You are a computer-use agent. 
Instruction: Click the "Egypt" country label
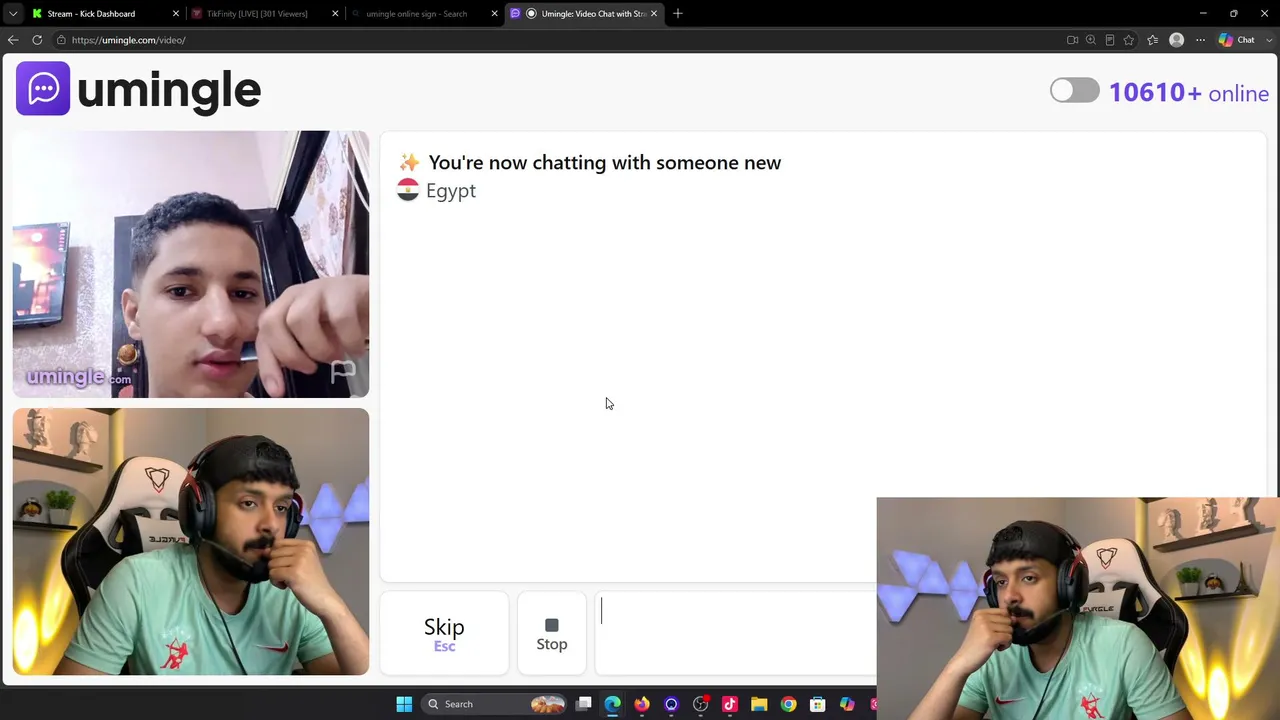451,191
